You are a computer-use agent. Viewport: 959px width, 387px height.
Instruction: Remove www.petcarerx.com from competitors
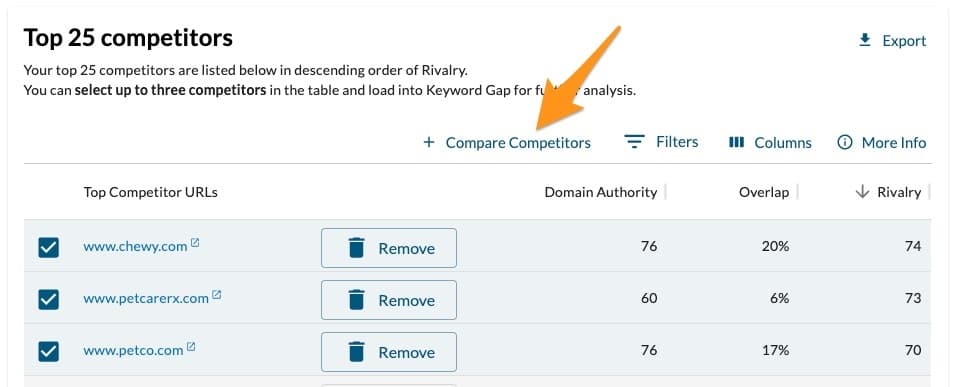click(x=389, y=300)
